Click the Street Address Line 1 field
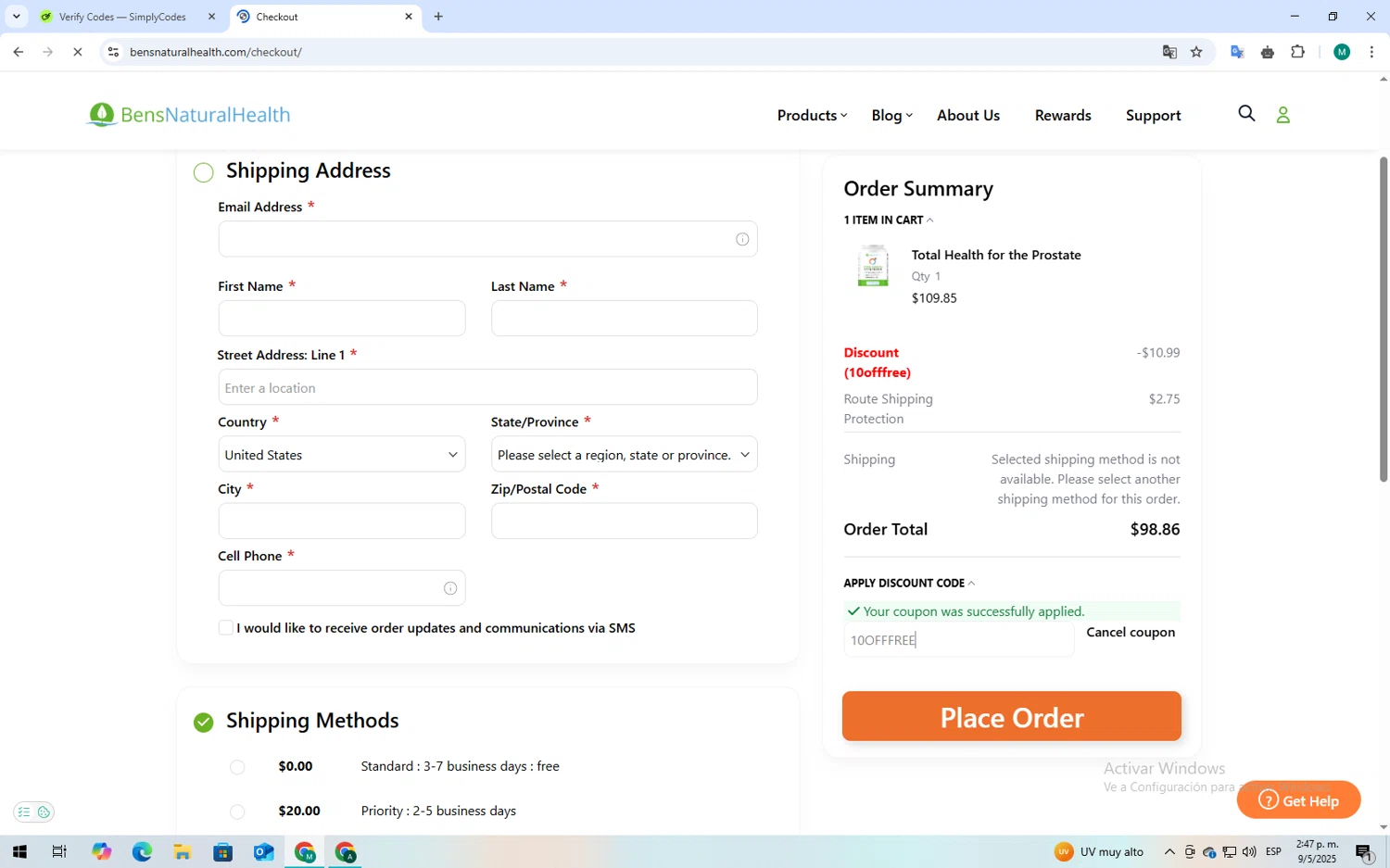This screenshot has height=868, width=1390. (487, 387)
